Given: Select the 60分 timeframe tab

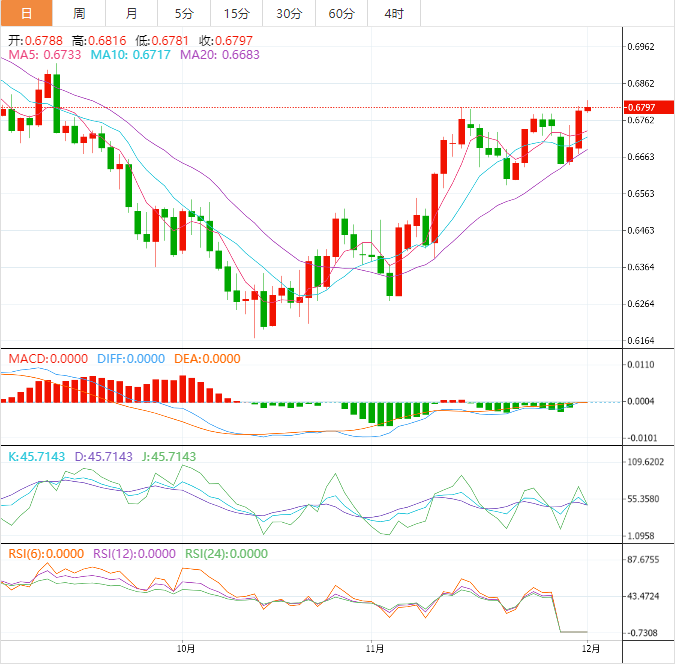Looking at the screenshot, I should [x=341, y=13].
